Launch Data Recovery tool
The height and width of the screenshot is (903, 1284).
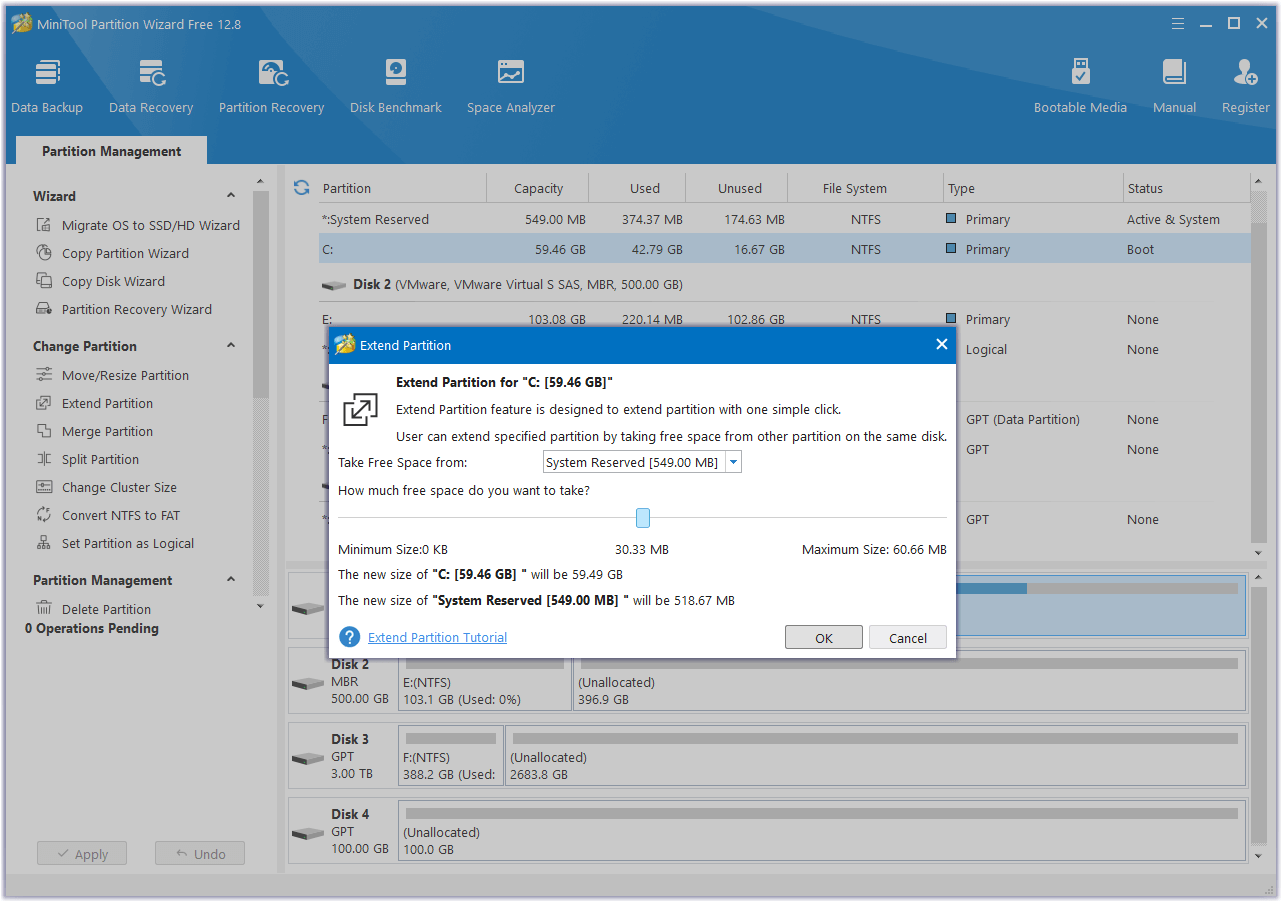click(x=151, y=86)
